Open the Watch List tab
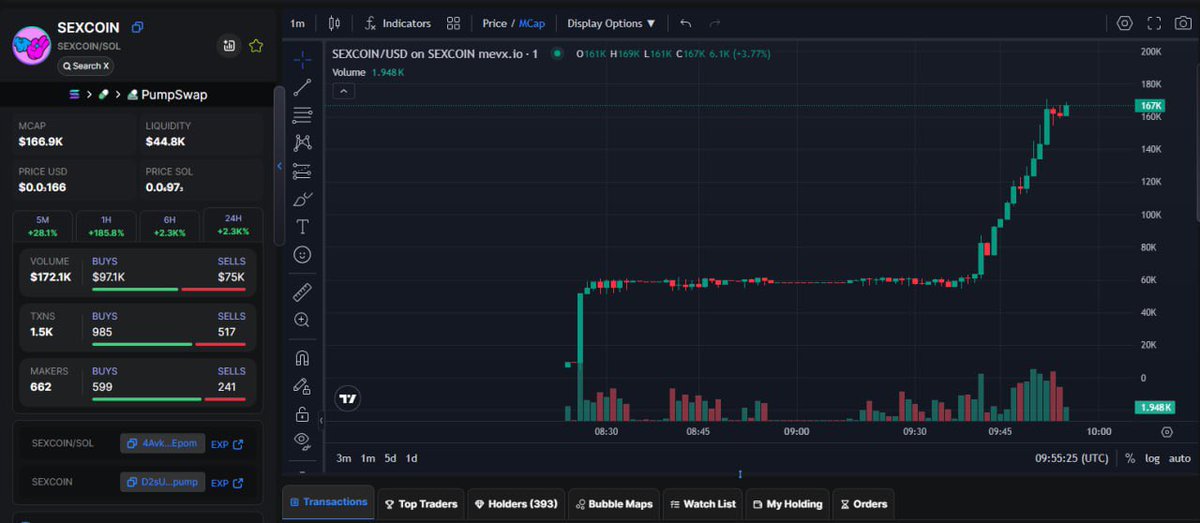The height and width of the screenshot is (523, 1200). click(703, 504)
